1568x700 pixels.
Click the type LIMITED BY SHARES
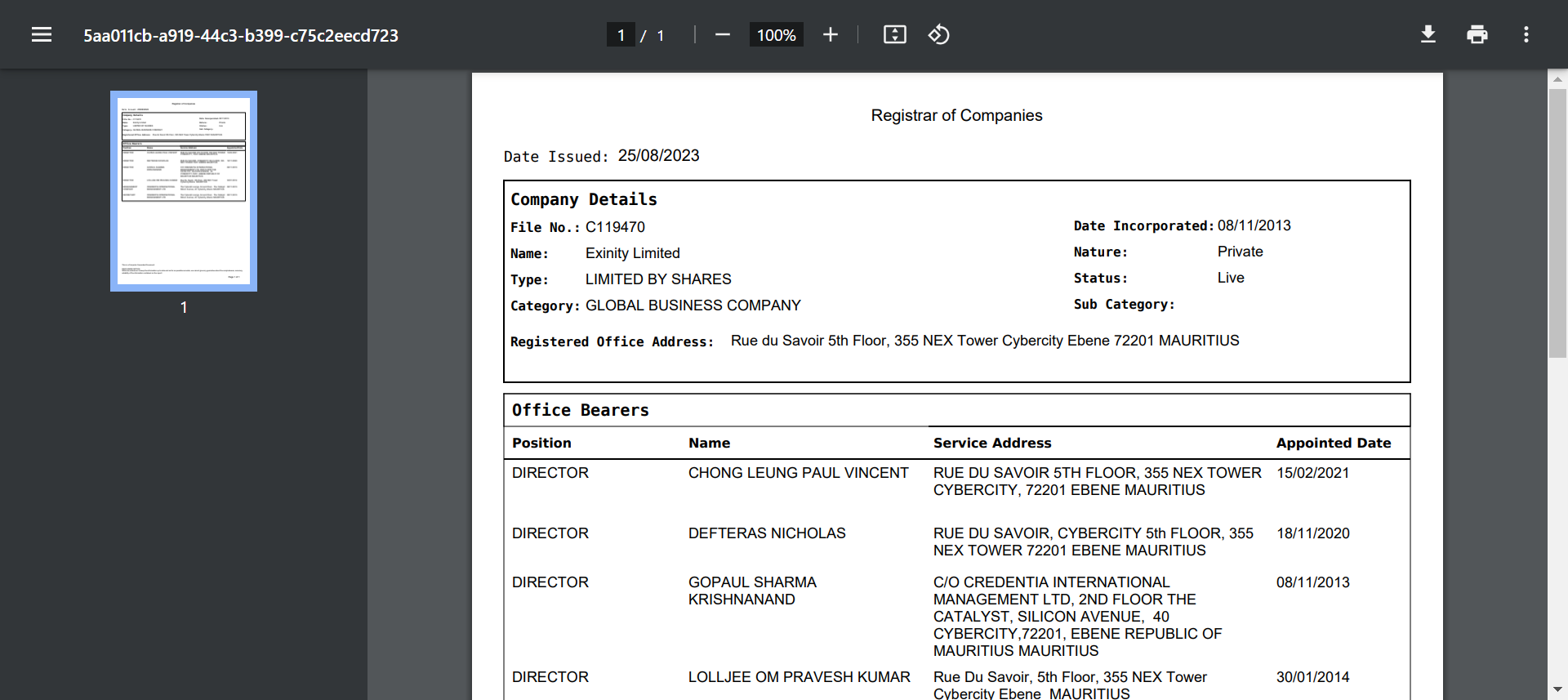coord(658,279)
